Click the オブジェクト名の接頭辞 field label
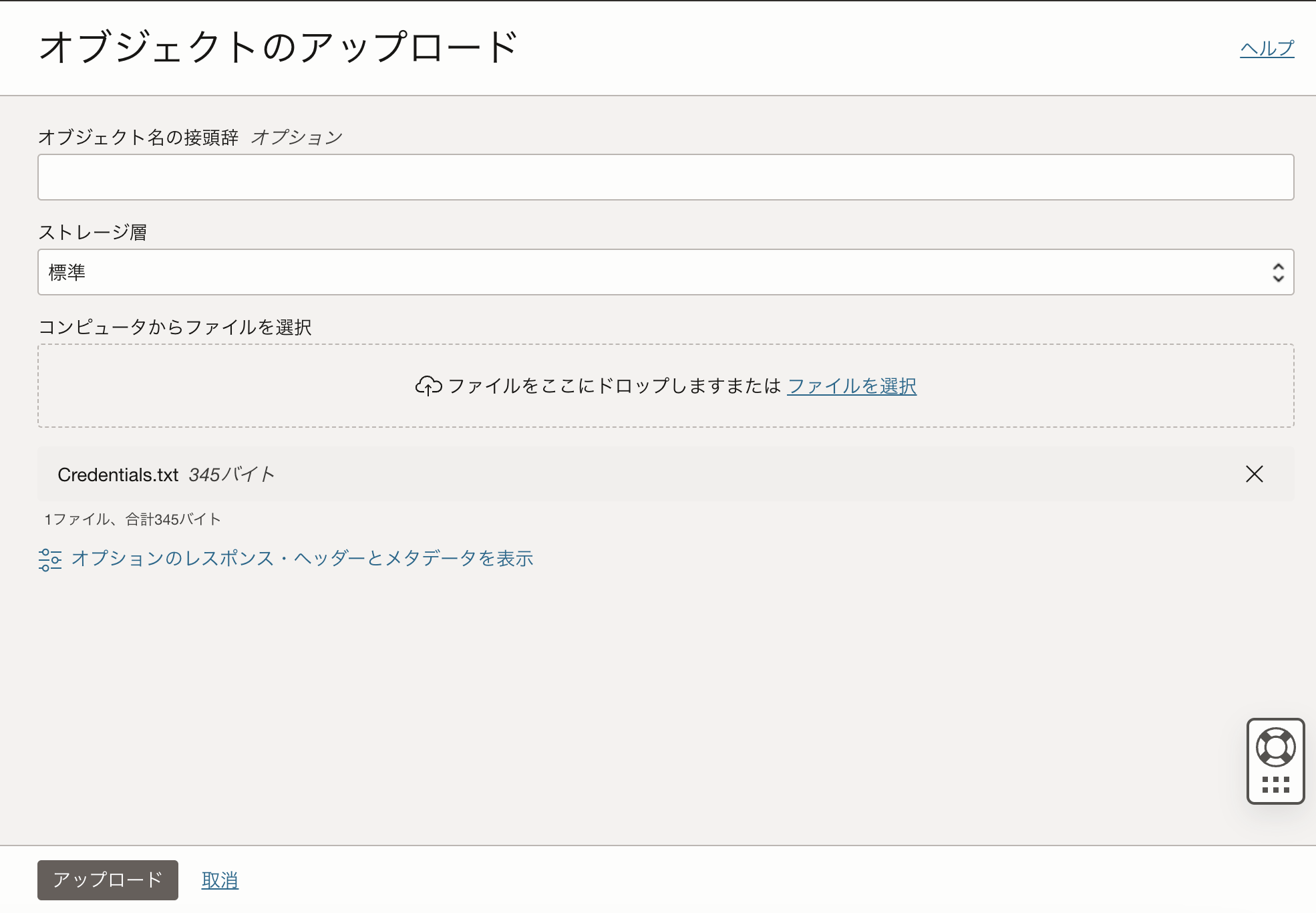Viewport: 1316px width, 913px height. [138, 137]
